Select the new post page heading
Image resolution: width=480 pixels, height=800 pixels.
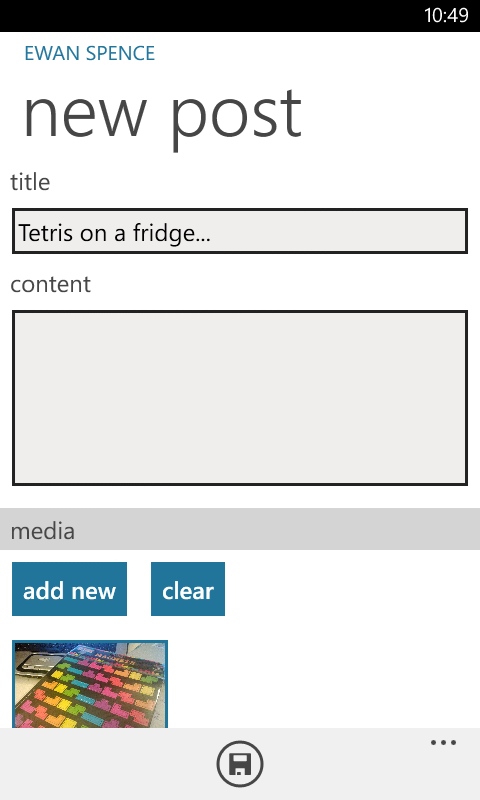pos(163,118)
